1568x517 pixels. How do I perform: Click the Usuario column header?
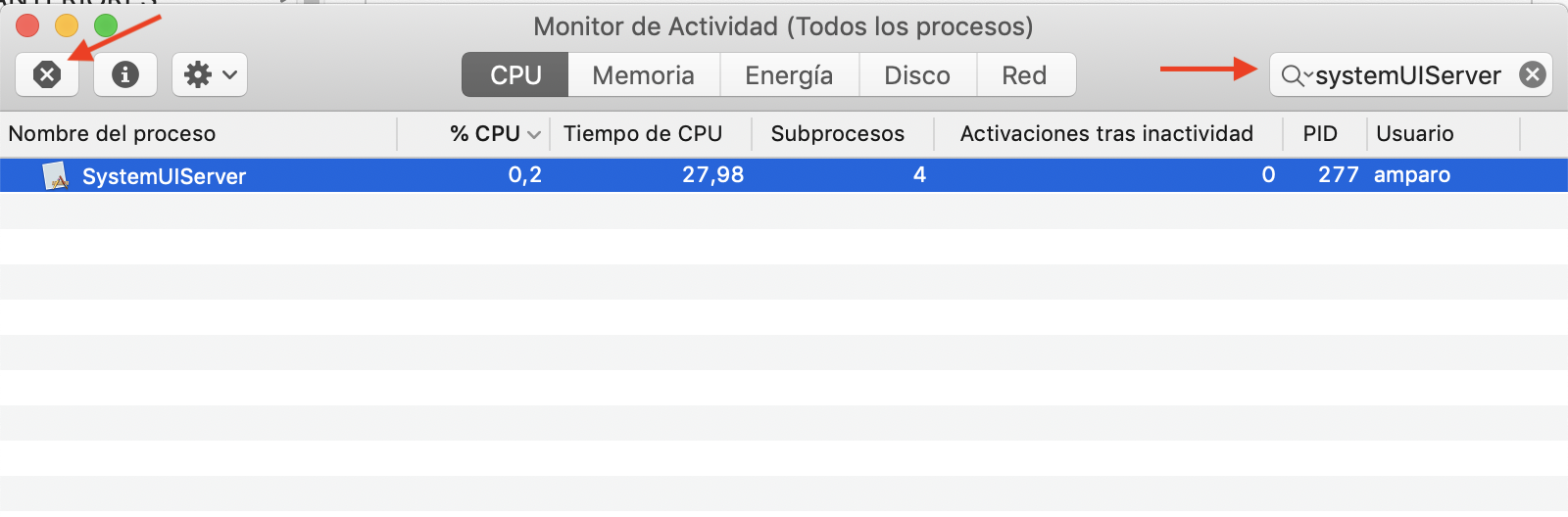[1414, 134]
